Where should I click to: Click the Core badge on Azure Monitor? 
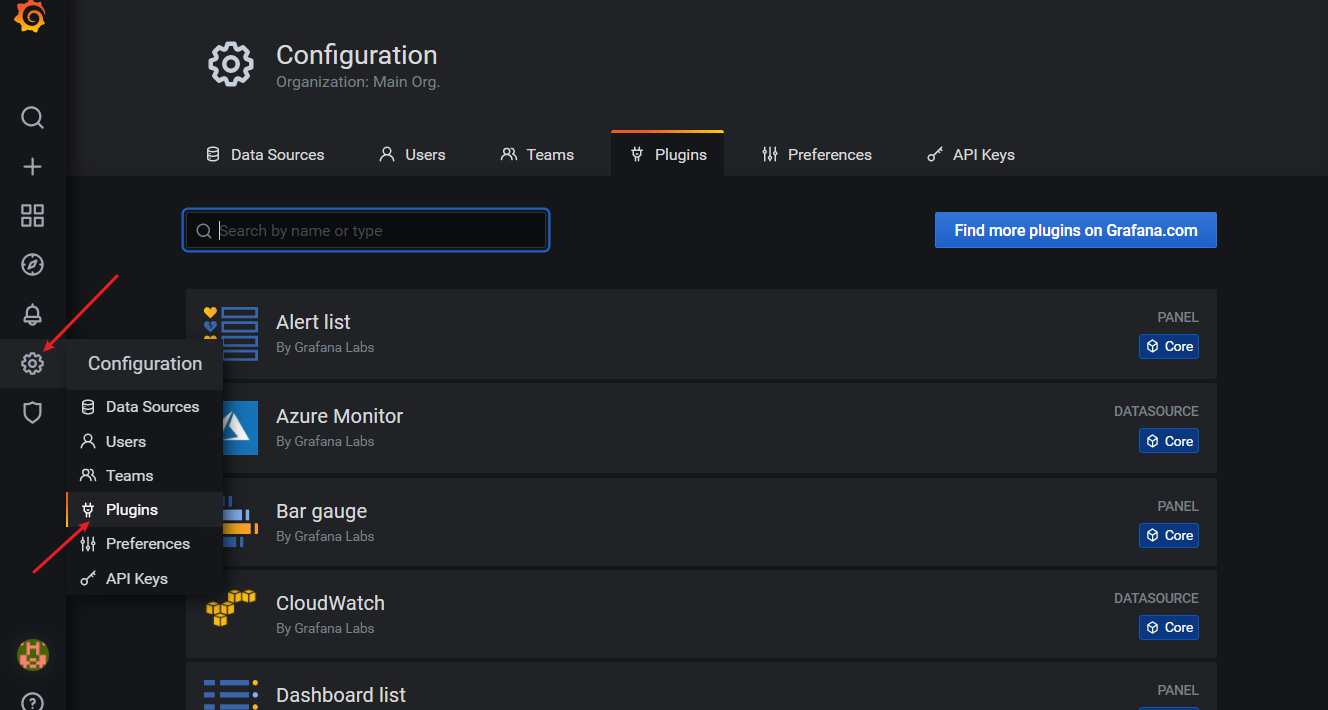pos(1169,441)
